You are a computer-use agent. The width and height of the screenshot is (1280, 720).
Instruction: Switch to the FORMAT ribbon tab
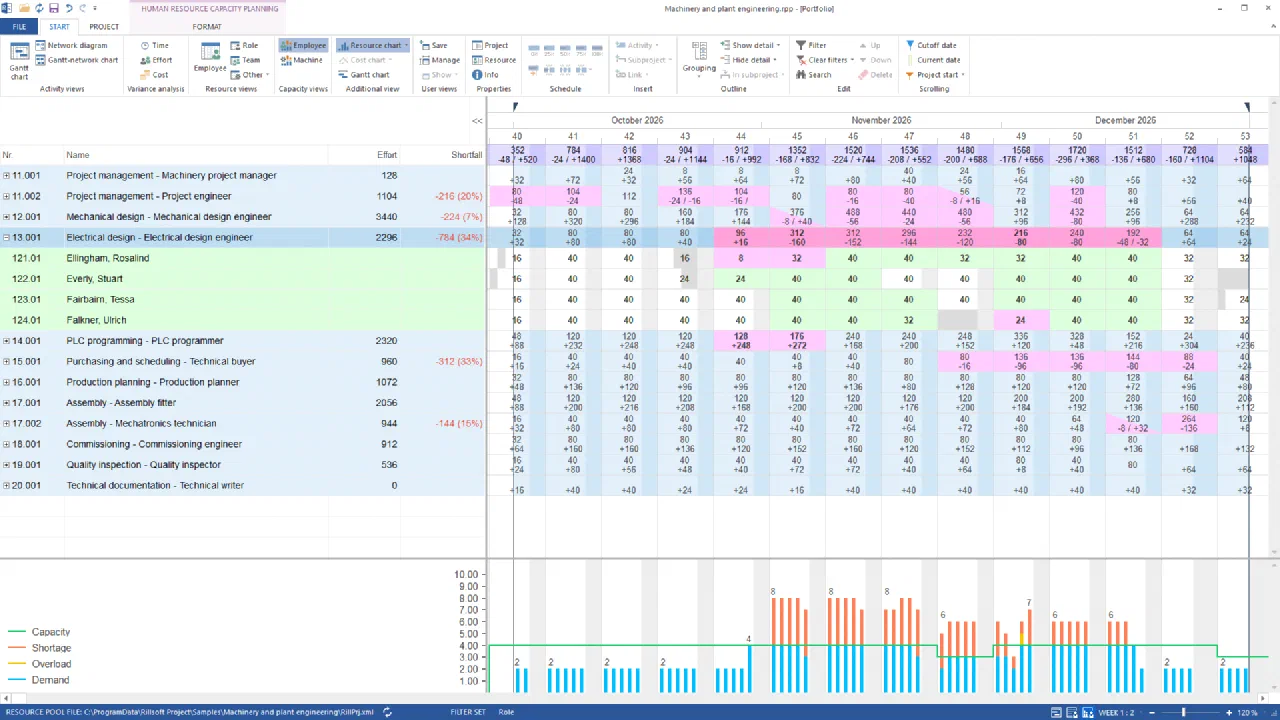(207, 27)
